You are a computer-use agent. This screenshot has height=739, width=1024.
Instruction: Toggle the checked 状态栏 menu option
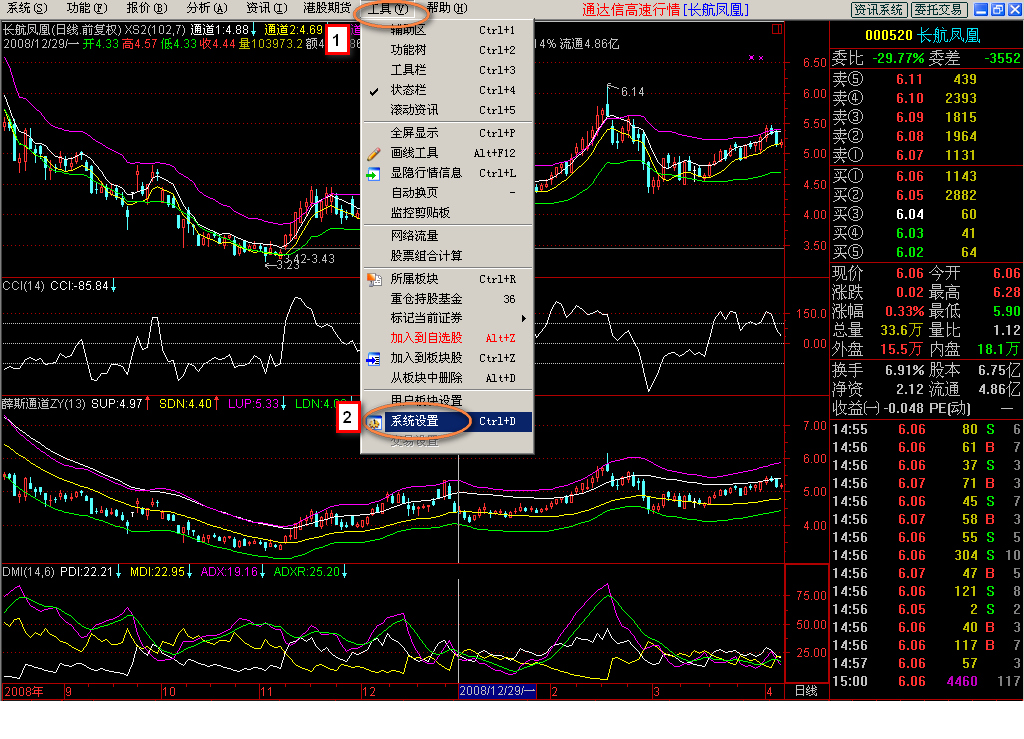click(x=447, y=90)
